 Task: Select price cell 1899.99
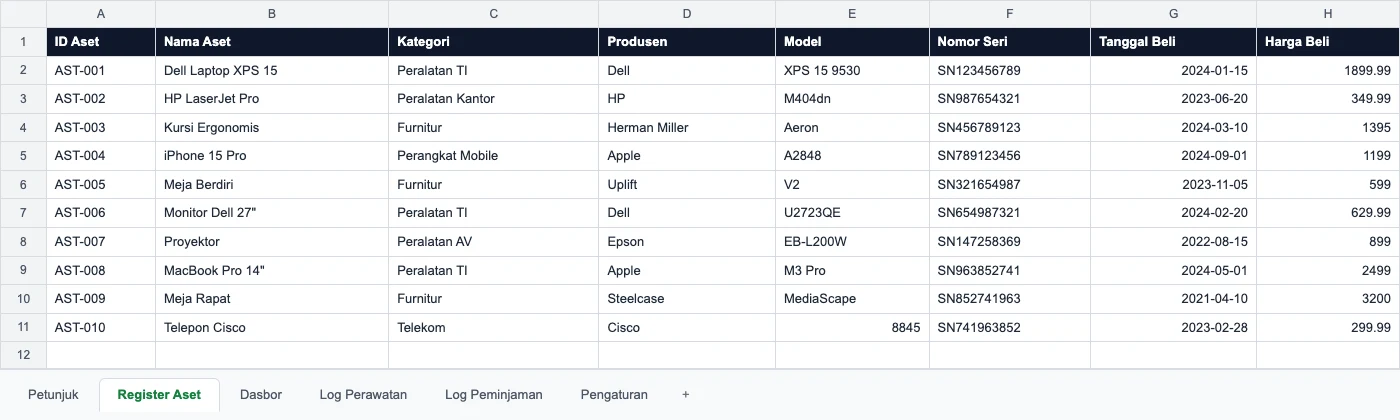pyautogui.click(x=1328, y=71)
